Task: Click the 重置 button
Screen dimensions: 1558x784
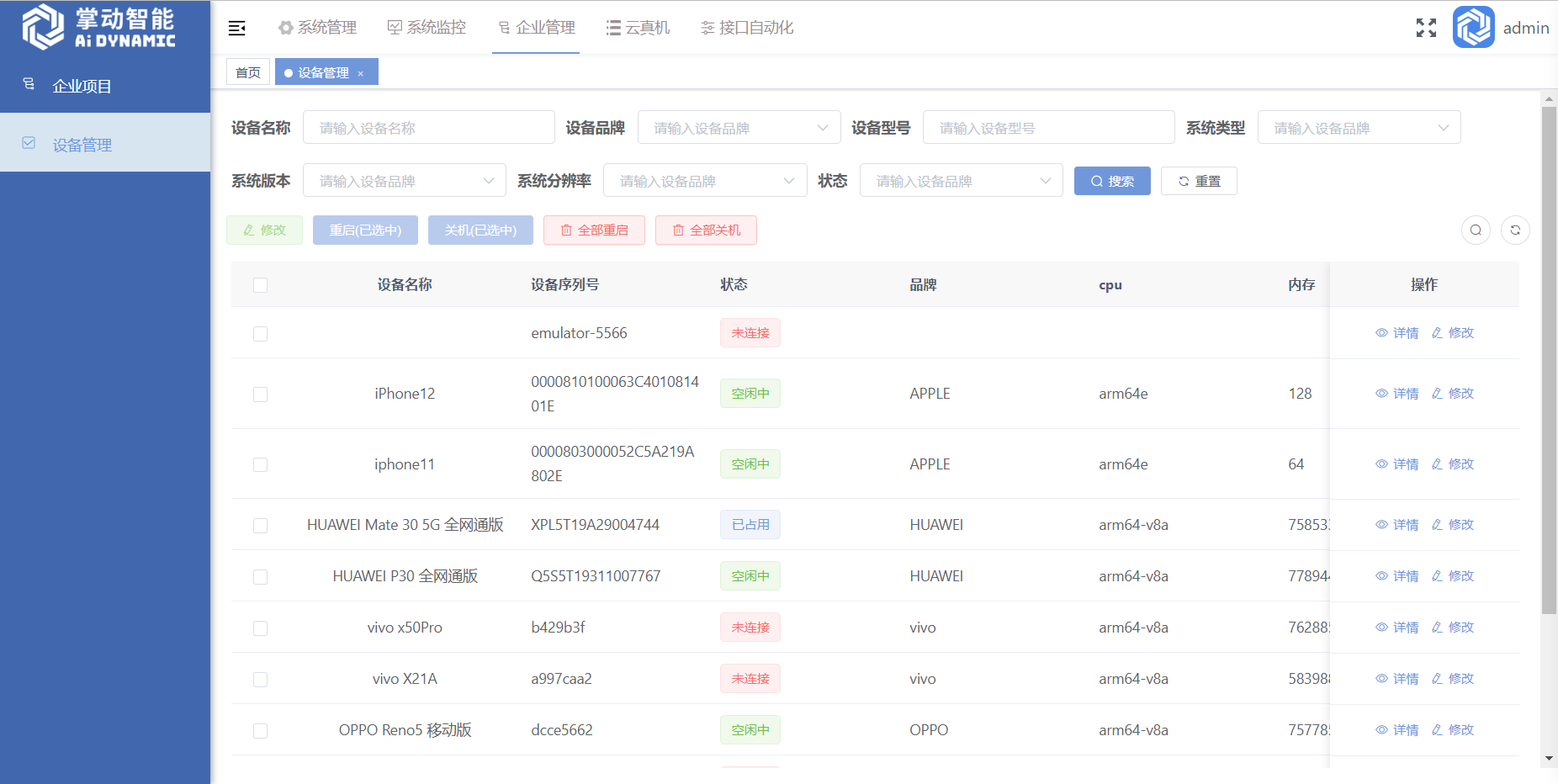Action: coord(1199,181)
